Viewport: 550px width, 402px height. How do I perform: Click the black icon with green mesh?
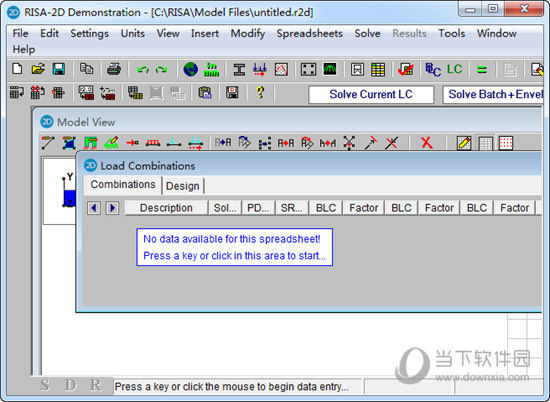coord(330,69)
